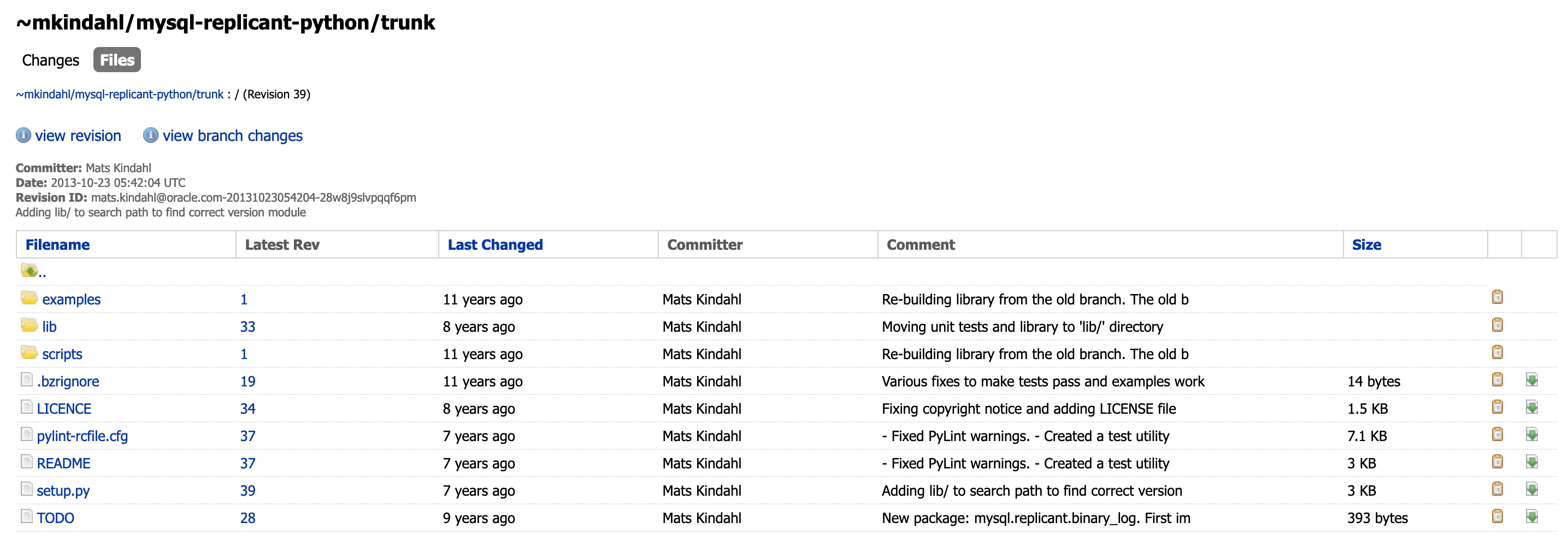Download the LICENCE file with green arrow icon
The width and height of the screenshot is (1568, 540).
1532,407
